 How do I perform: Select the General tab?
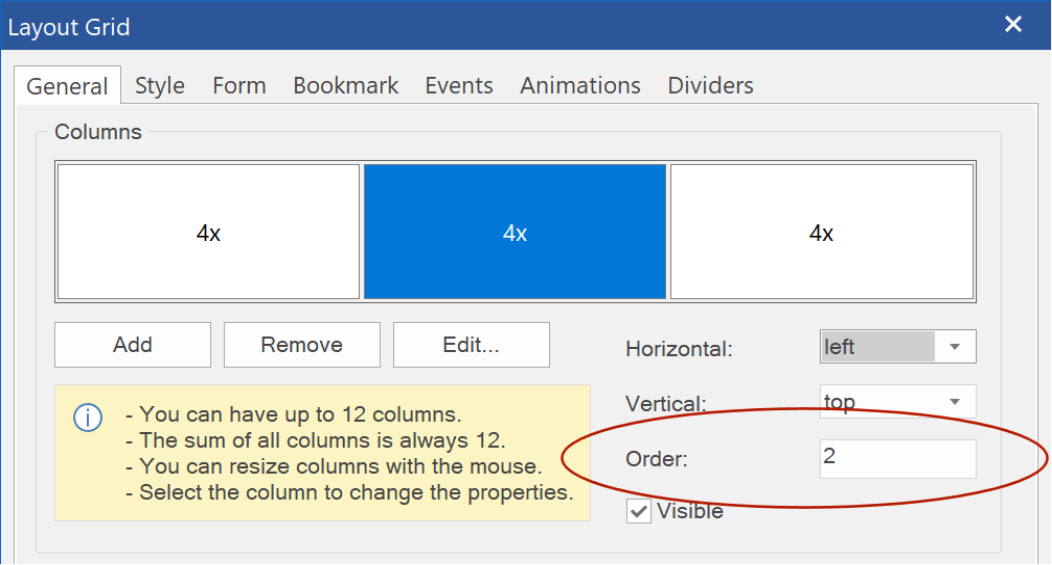tap(67, 86)
